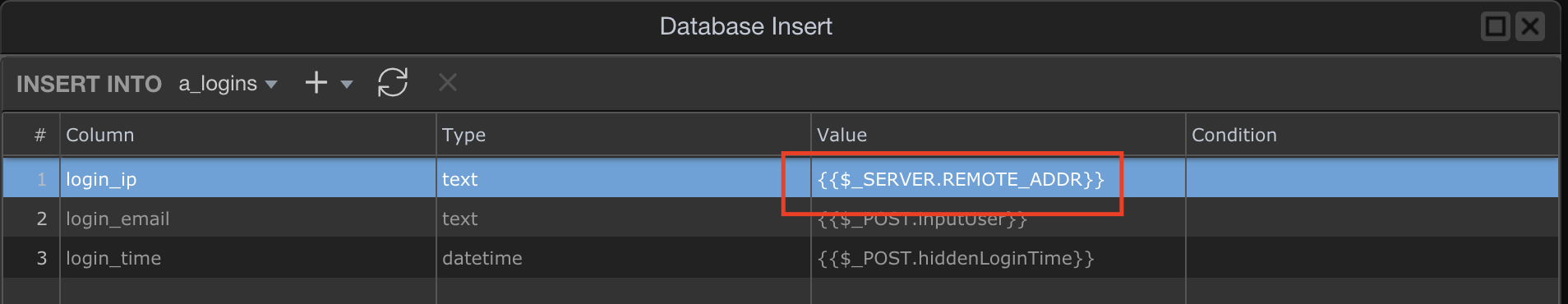Close the Database Insert dialog
The image size is (1568, 304).
pyautogui.click(x=1530, y=26)
